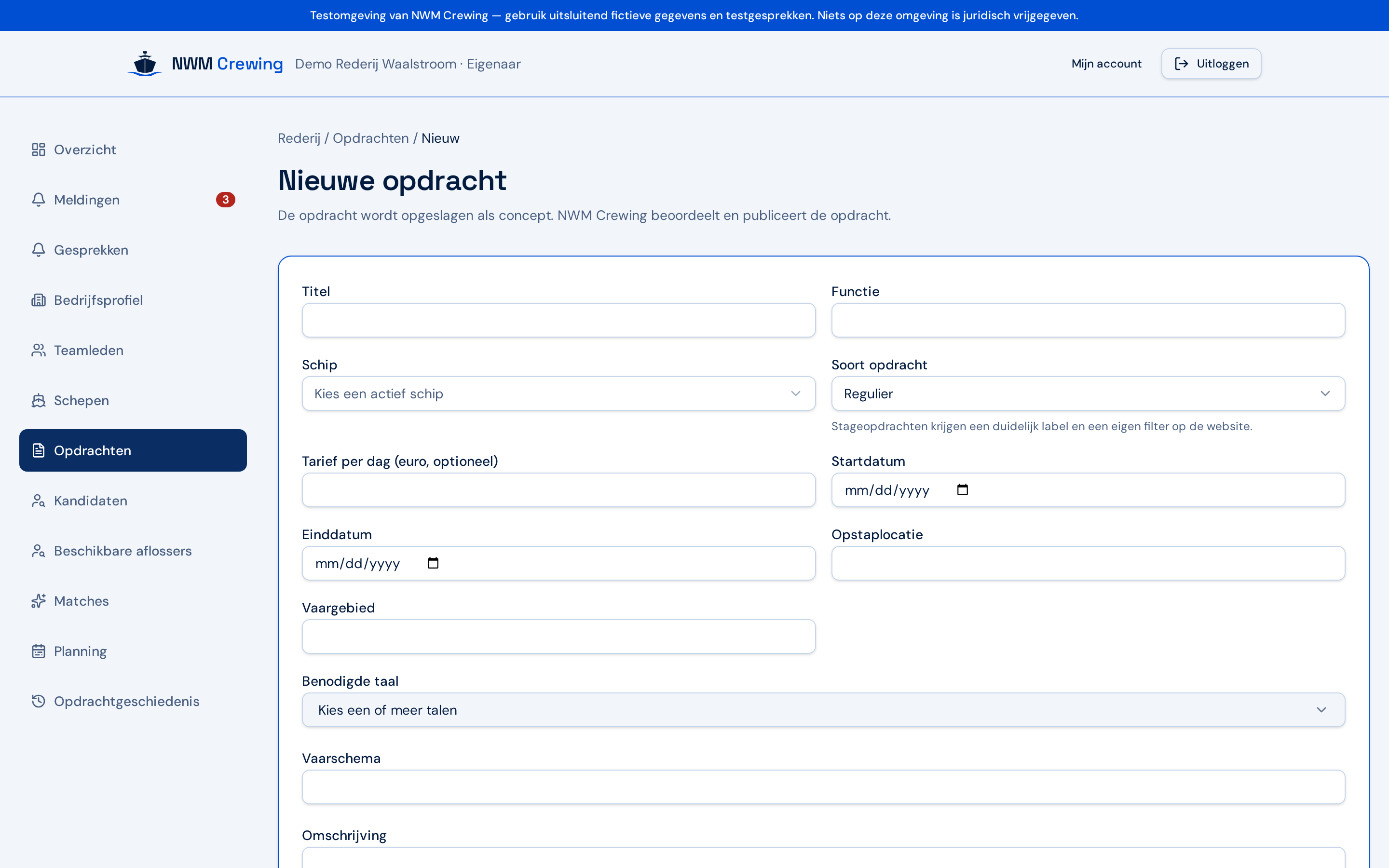This screenshot has width=1389, height=868.
Task: Open the Schip dropdown
Action: [x=558, y=394]
